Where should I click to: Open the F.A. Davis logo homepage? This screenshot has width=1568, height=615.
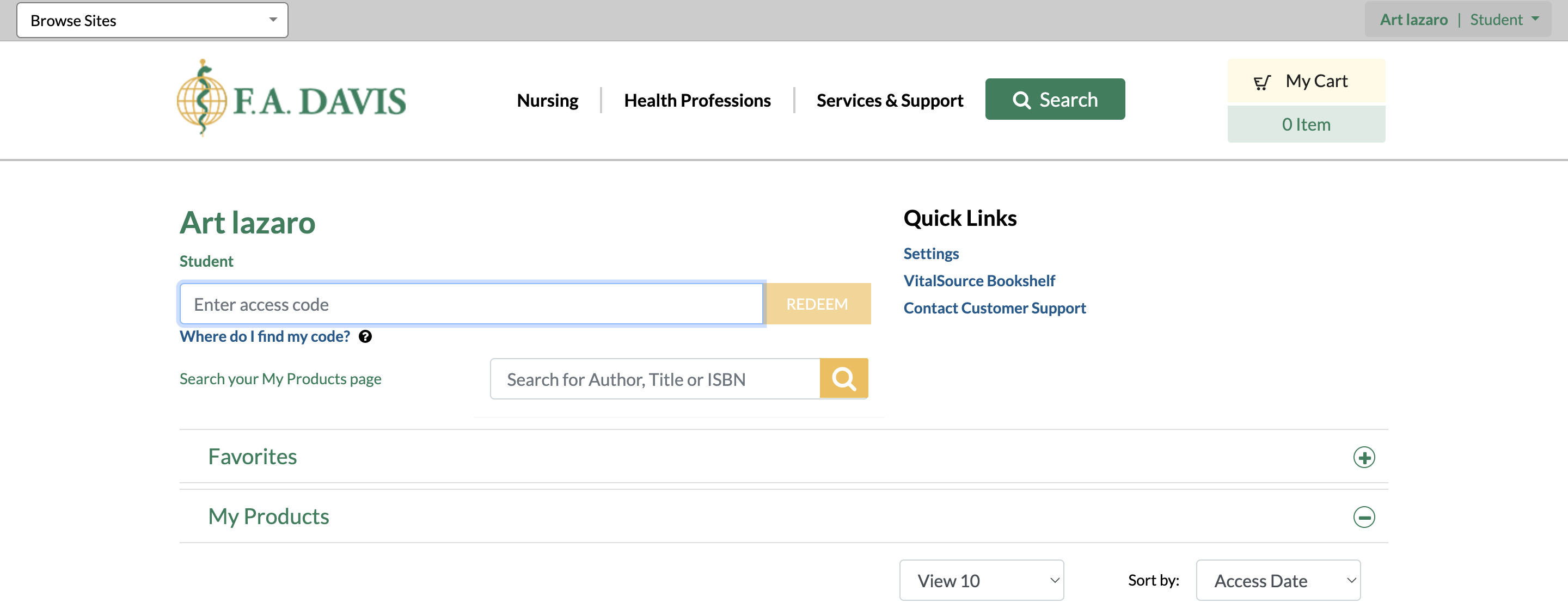pos(291,99)
